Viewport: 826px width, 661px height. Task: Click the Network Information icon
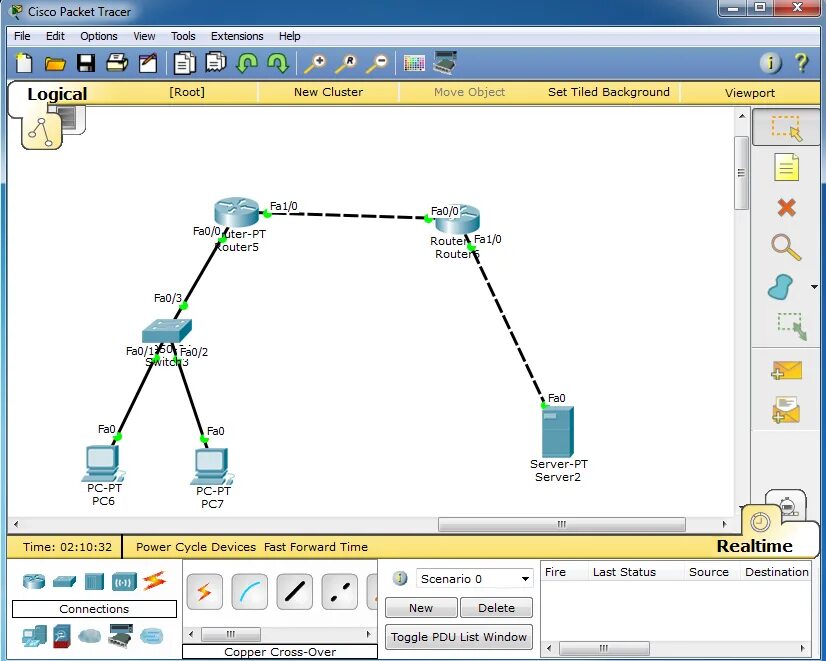pyautogui.click(x=770, y=63)
